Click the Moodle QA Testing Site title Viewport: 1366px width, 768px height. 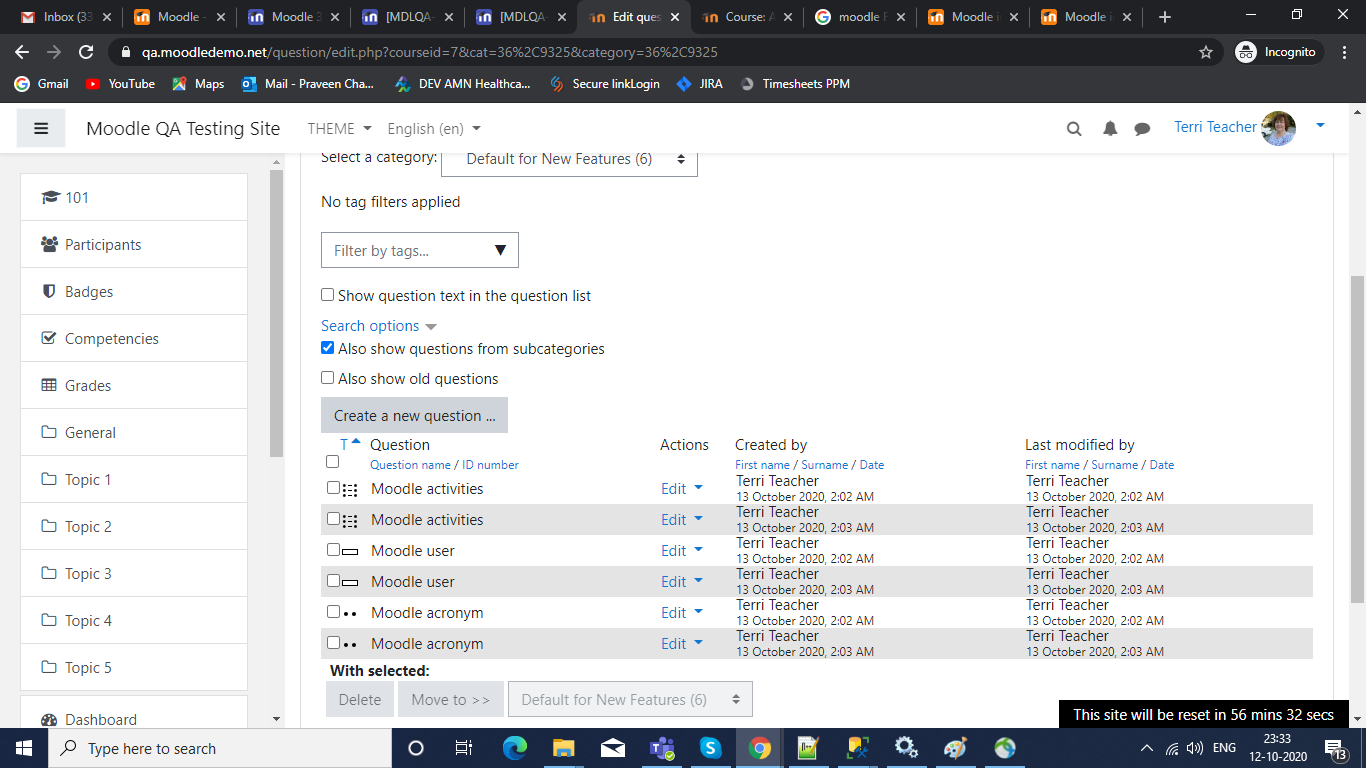tap(183, 128)
